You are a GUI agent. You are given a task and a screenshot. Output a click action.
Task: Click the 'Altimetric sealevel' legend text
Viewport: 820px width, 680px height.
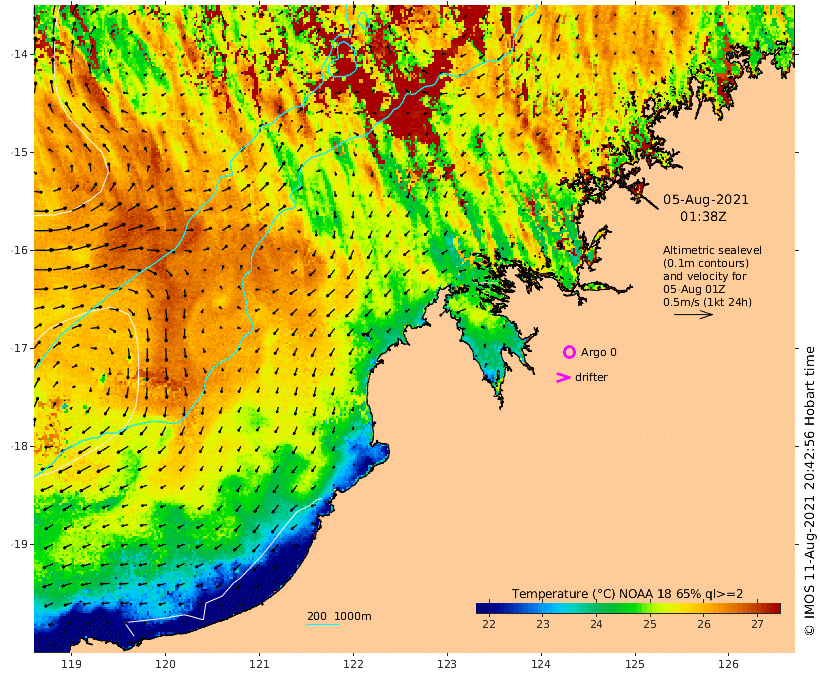click(712, 250)
